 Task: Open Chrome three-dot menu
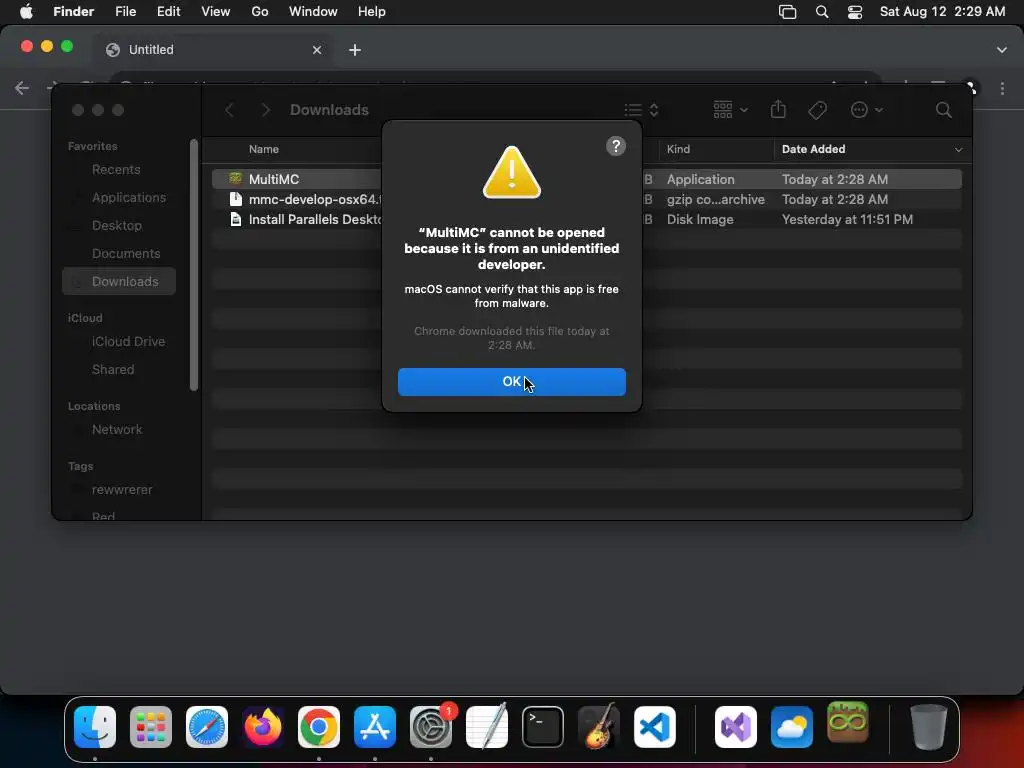(1002, 88)
